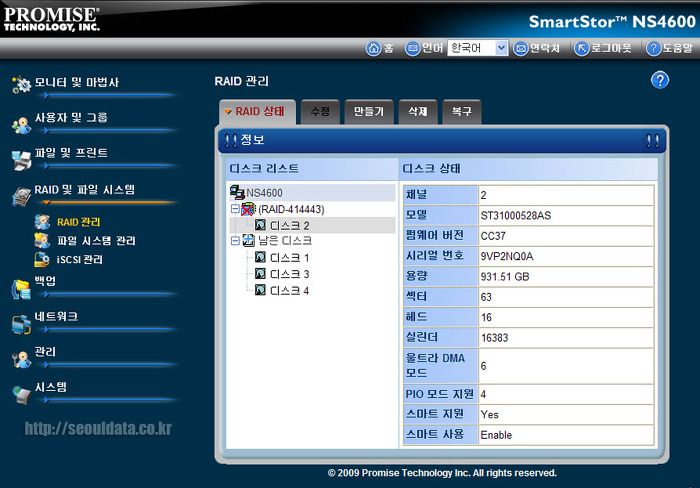Click model value ST31000528AS
This screenshot has width=700, height=488.
(x=516, y=216)
